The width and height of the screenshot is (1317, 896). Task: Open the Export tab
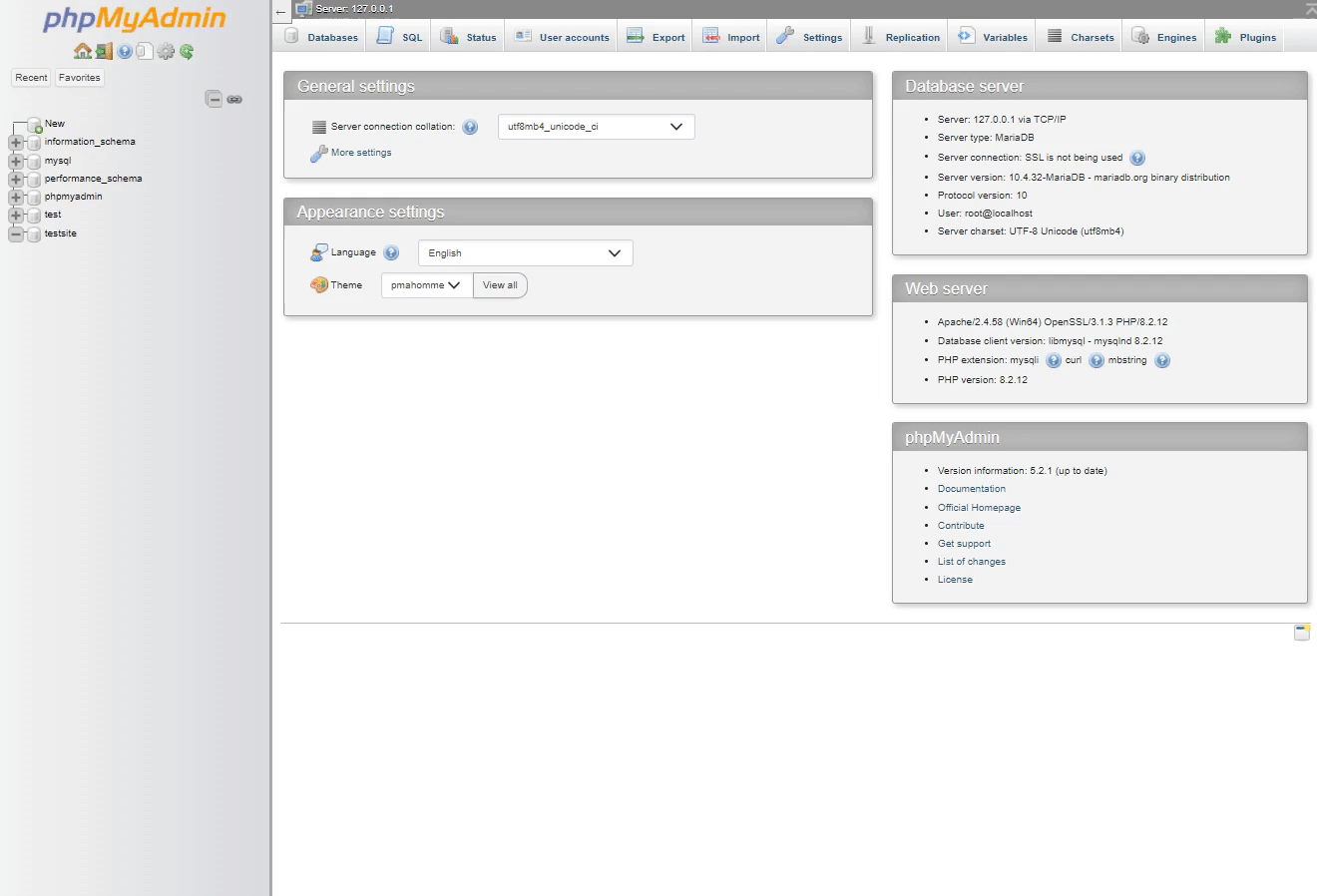[x=656, y=37]
